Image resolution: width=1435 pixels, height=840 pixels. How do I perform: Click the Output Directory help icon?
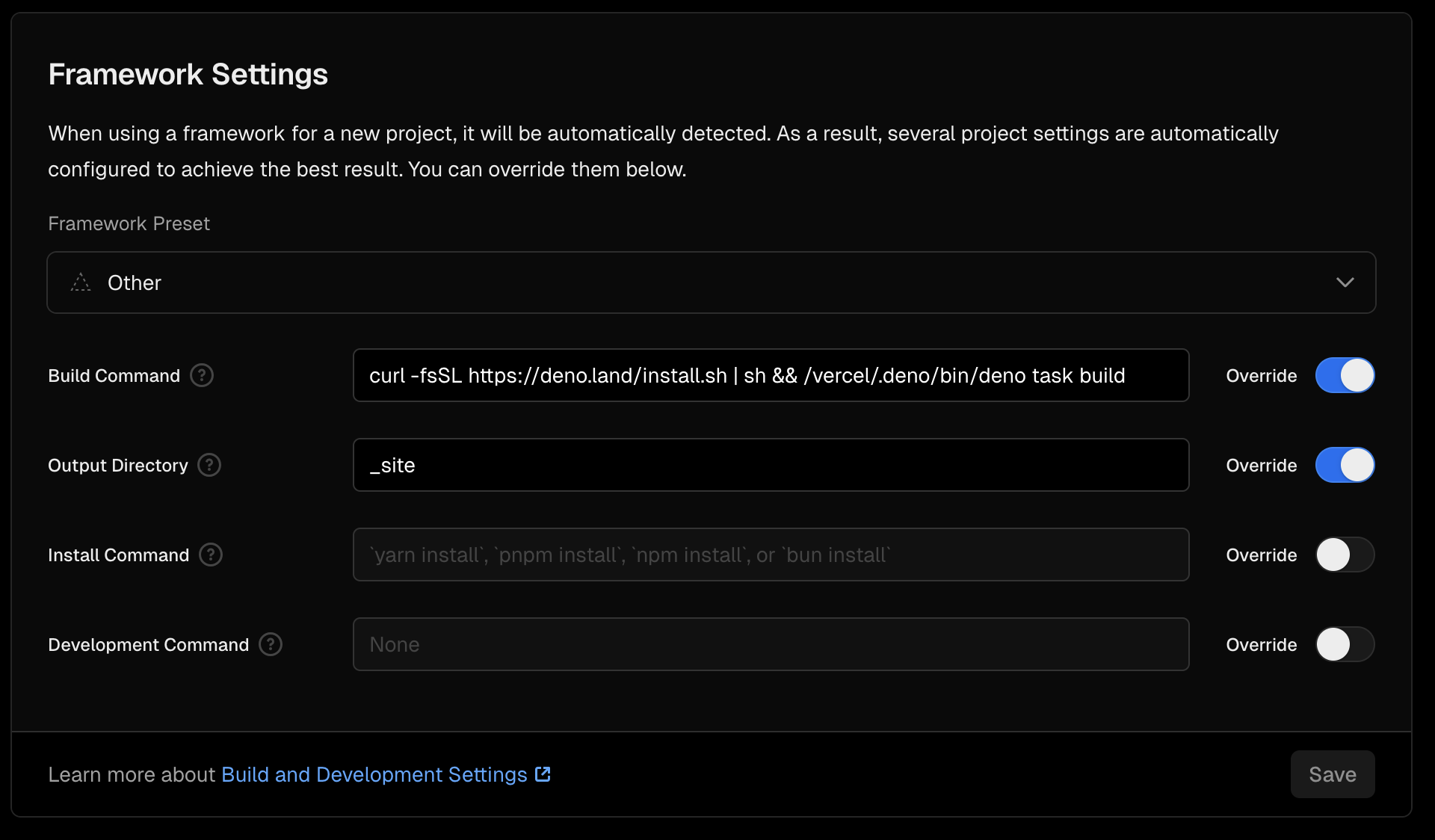[209, 465]
